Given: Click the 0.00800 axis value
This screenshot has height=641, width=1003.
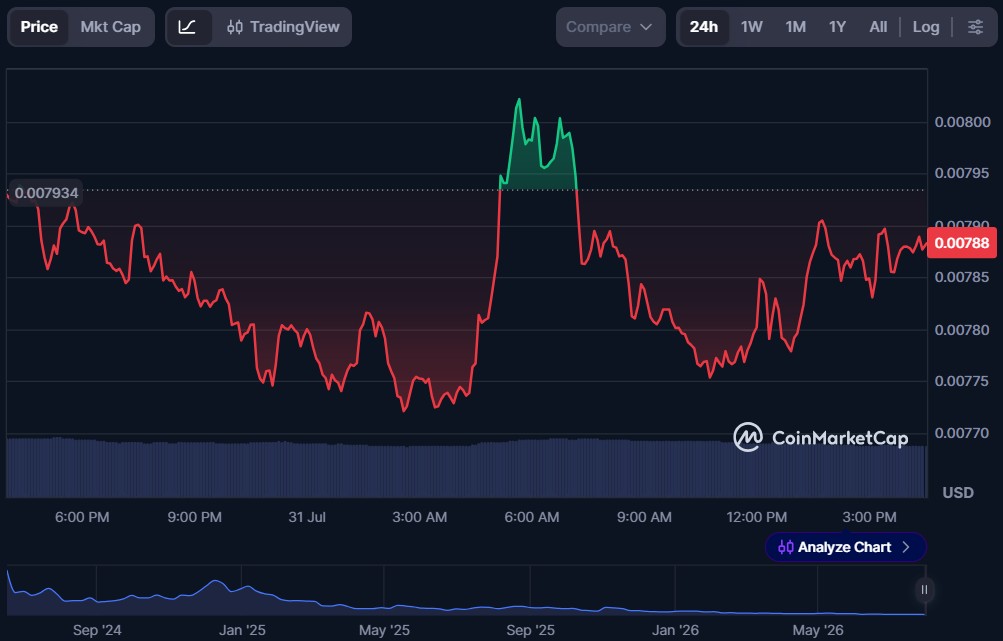Looking at the screenshot, I should (962, 122).
